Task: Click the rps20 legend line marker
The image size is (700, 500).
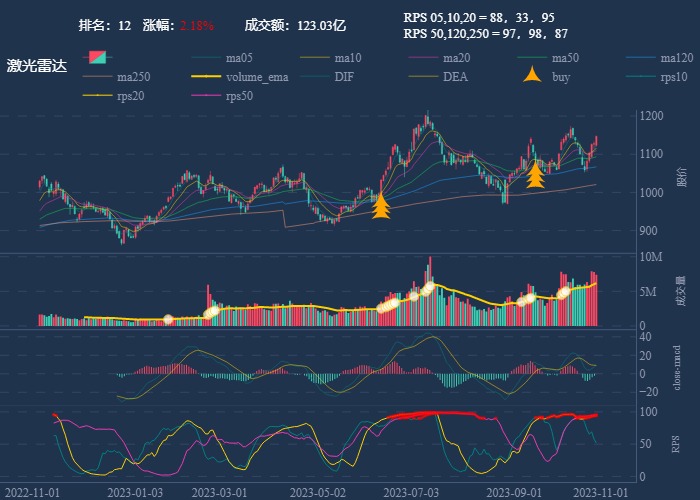Action: pos(96,96)
